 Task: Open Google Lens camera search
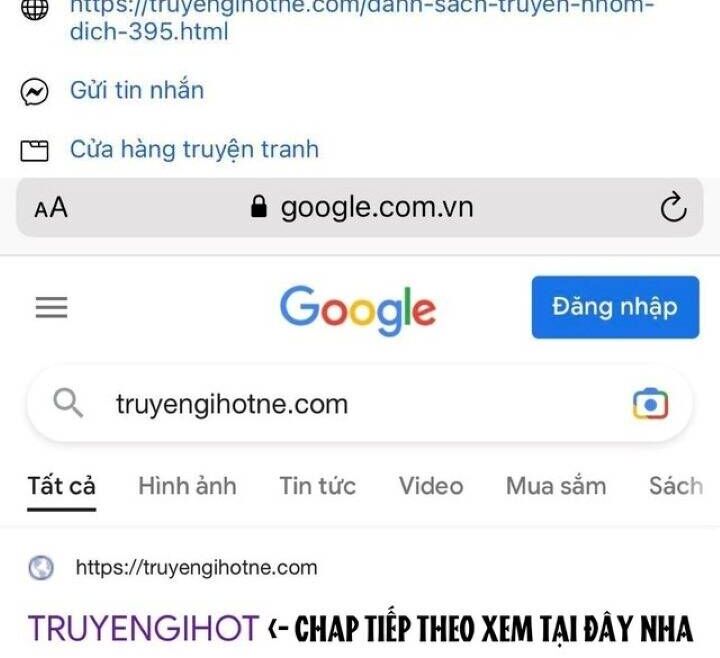pos(650,404)
